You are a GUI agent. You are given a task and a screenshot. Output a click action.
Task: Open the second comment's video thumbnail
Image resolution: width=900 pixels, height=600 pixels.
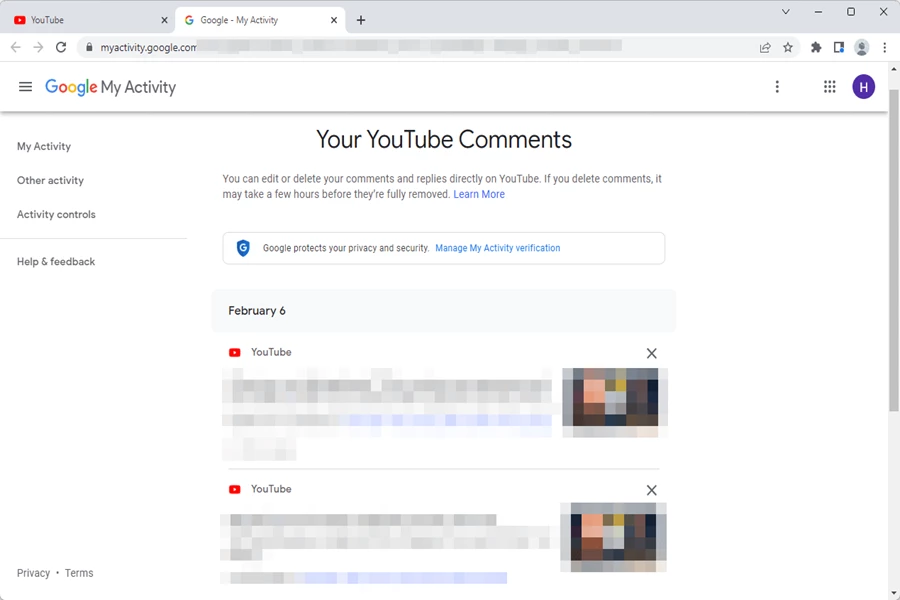614,537
